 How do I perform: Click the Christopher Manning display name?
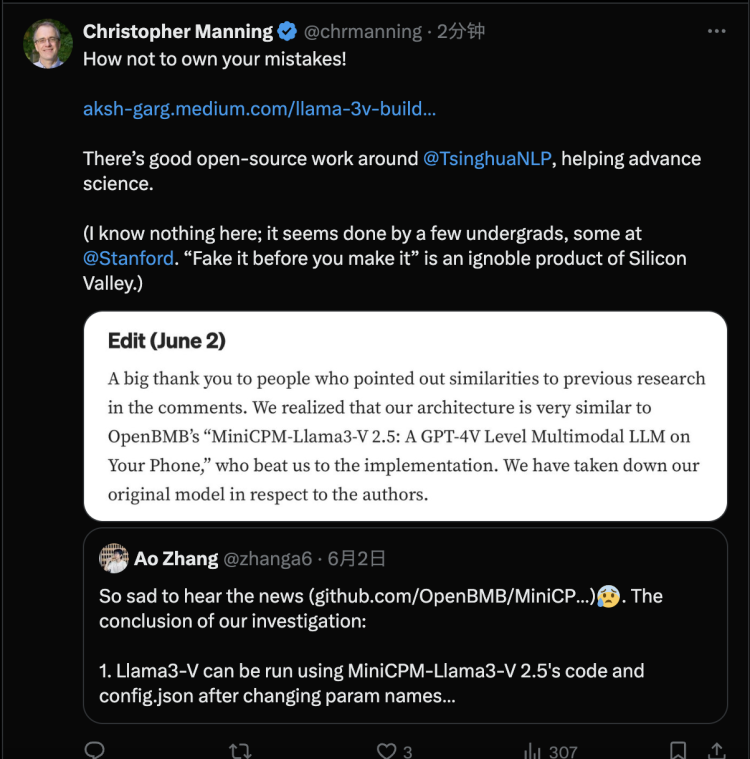pyautogui.click(x=177, y=32)
